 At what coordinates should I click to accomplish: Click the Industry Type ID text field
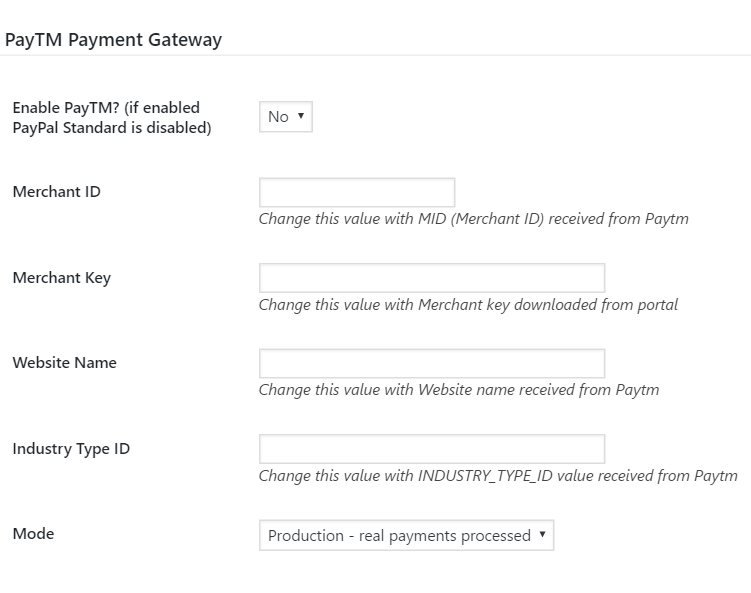(x=432, y=449)
